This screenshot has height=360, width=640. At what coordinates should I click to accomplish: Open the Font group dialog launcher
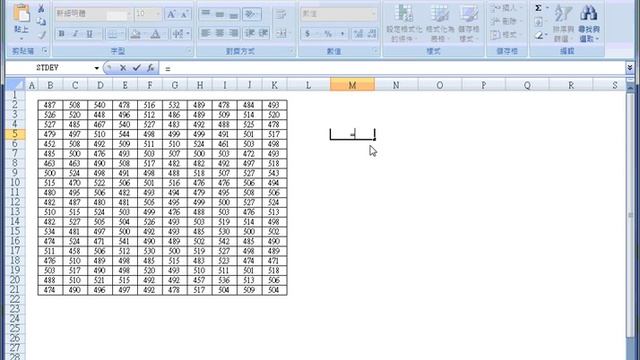coord(190,51)
